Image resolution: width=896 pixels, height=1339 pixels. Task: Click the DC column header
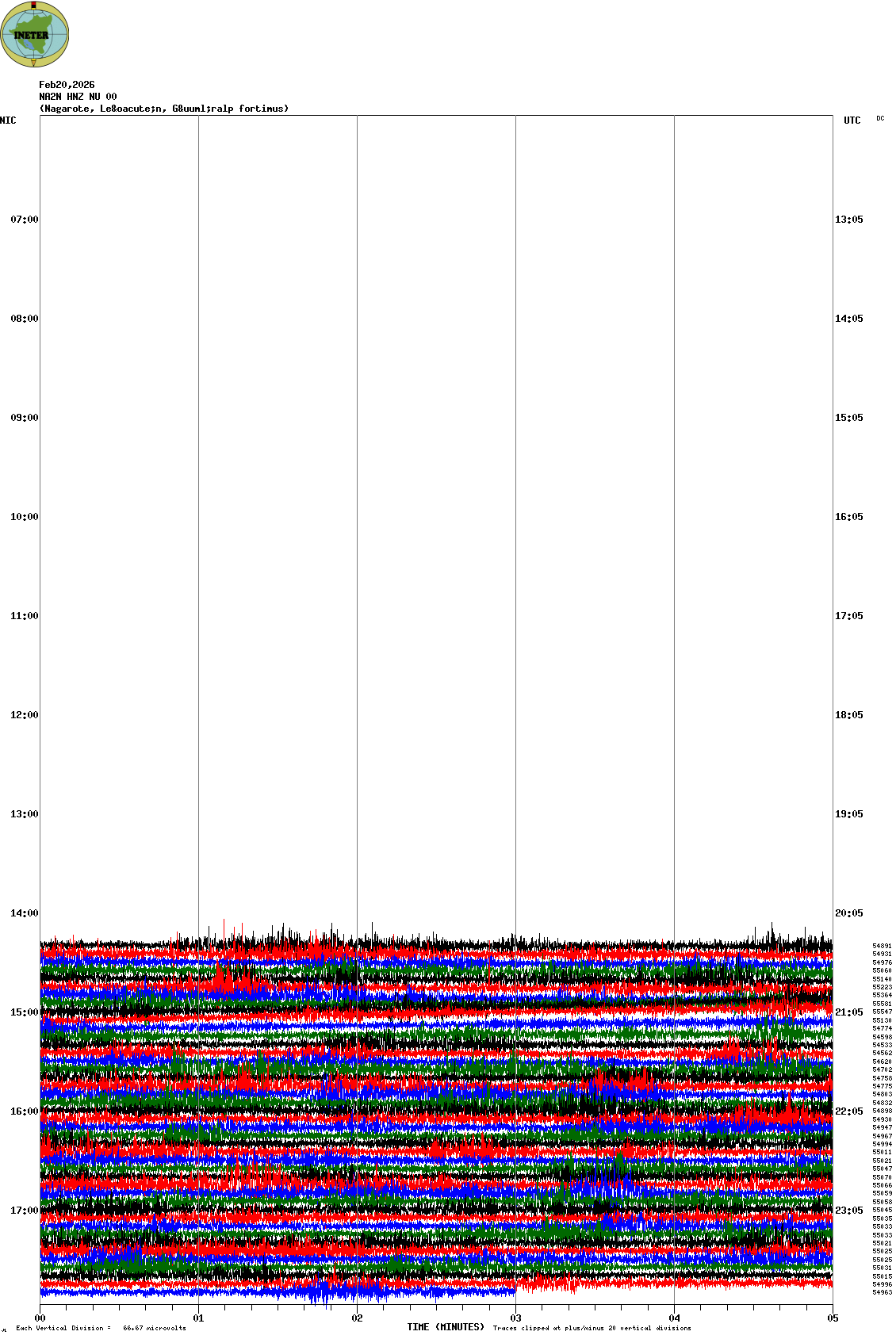[x=880, y=119]
